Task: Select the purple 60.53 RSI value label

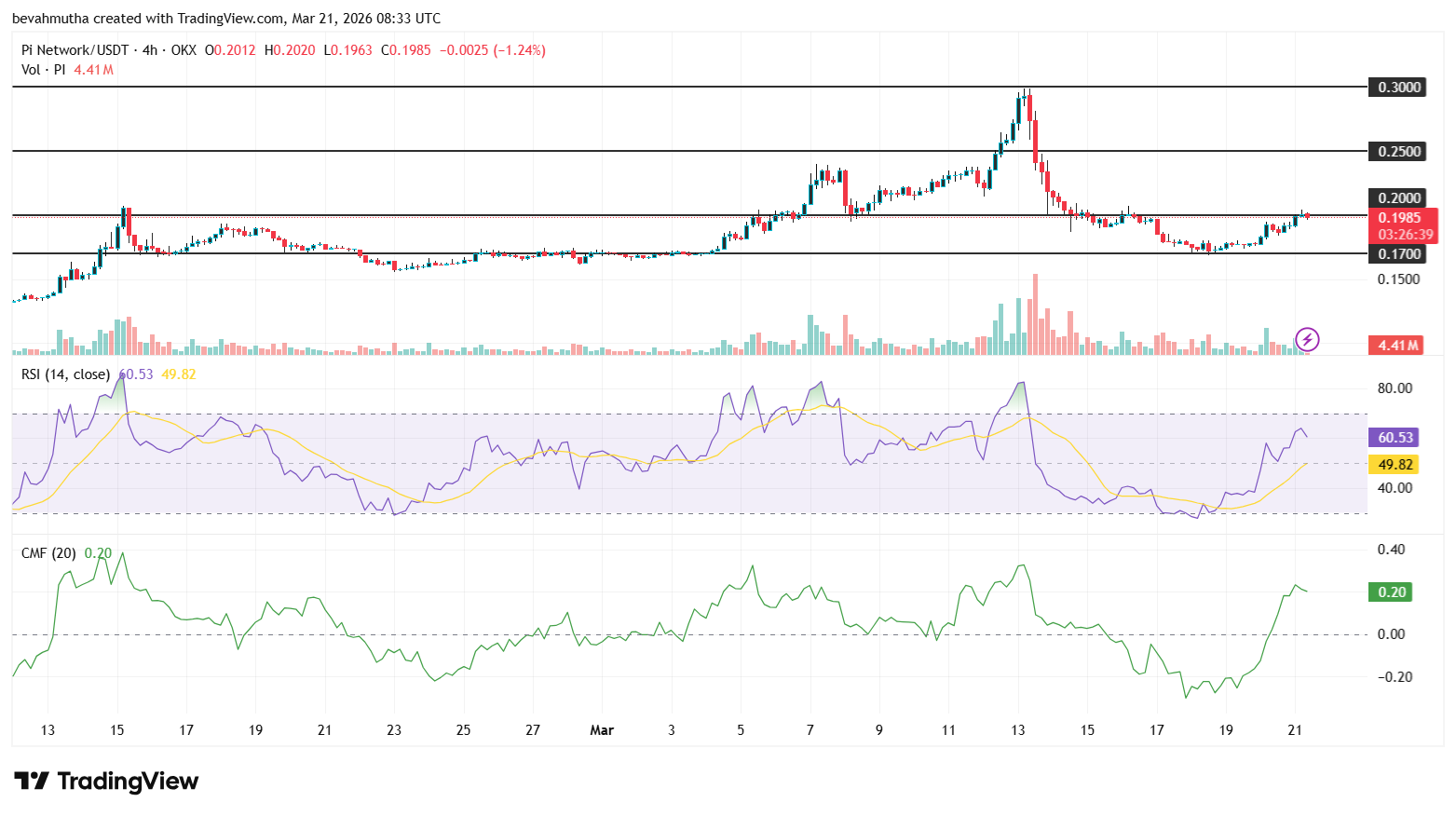Action: click(x=1393, y=437)
